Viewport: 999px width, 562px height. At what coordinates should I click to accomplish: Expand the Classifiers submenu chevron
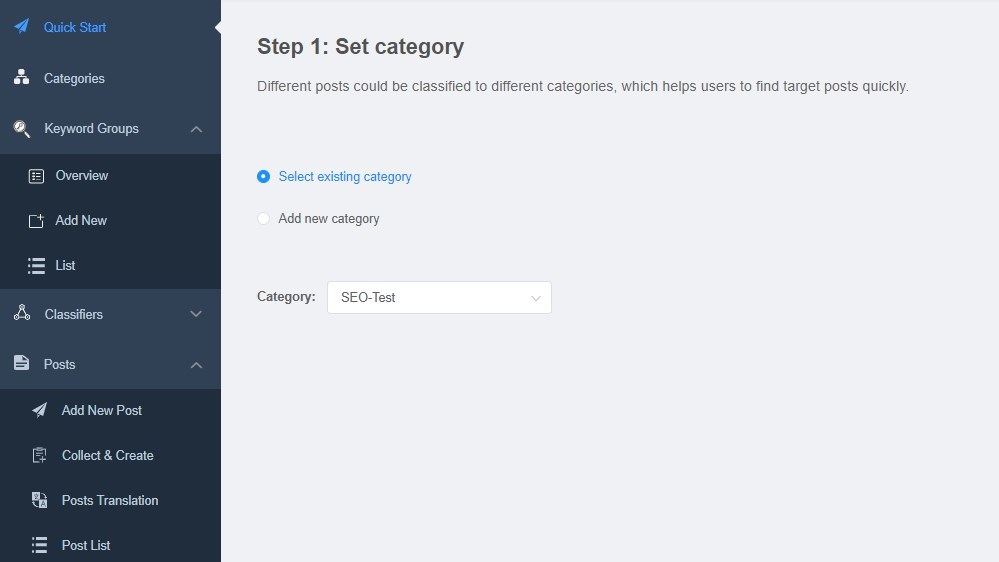tap(196, 313)
